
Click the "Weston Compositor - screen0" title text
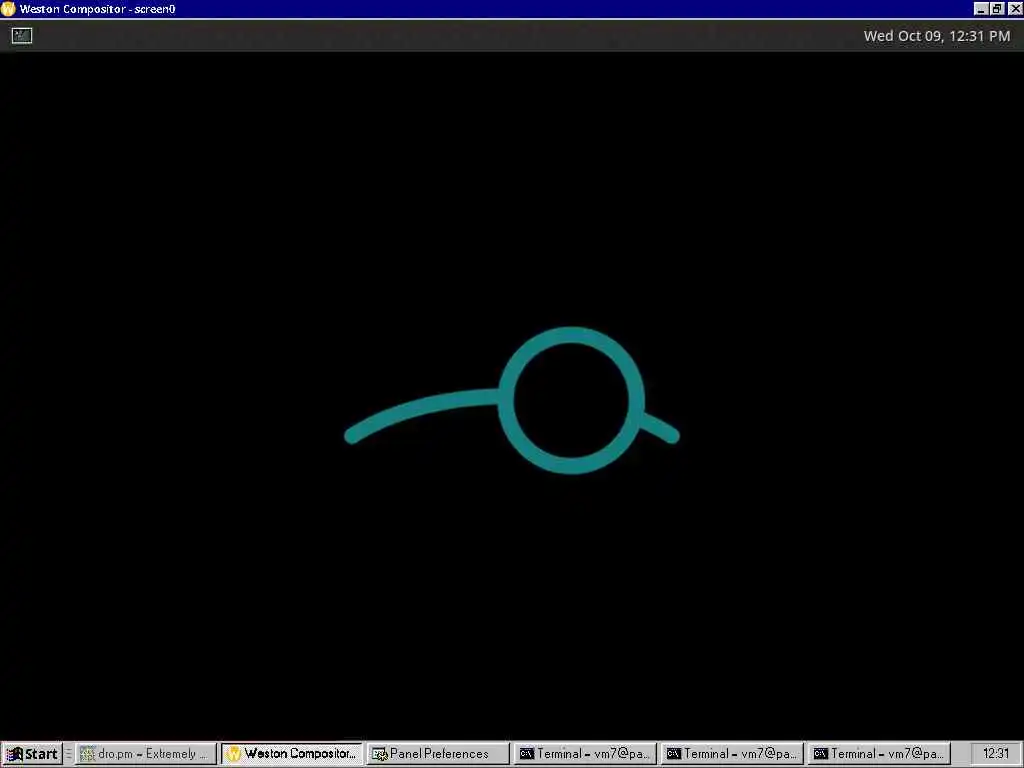point(97,9)
